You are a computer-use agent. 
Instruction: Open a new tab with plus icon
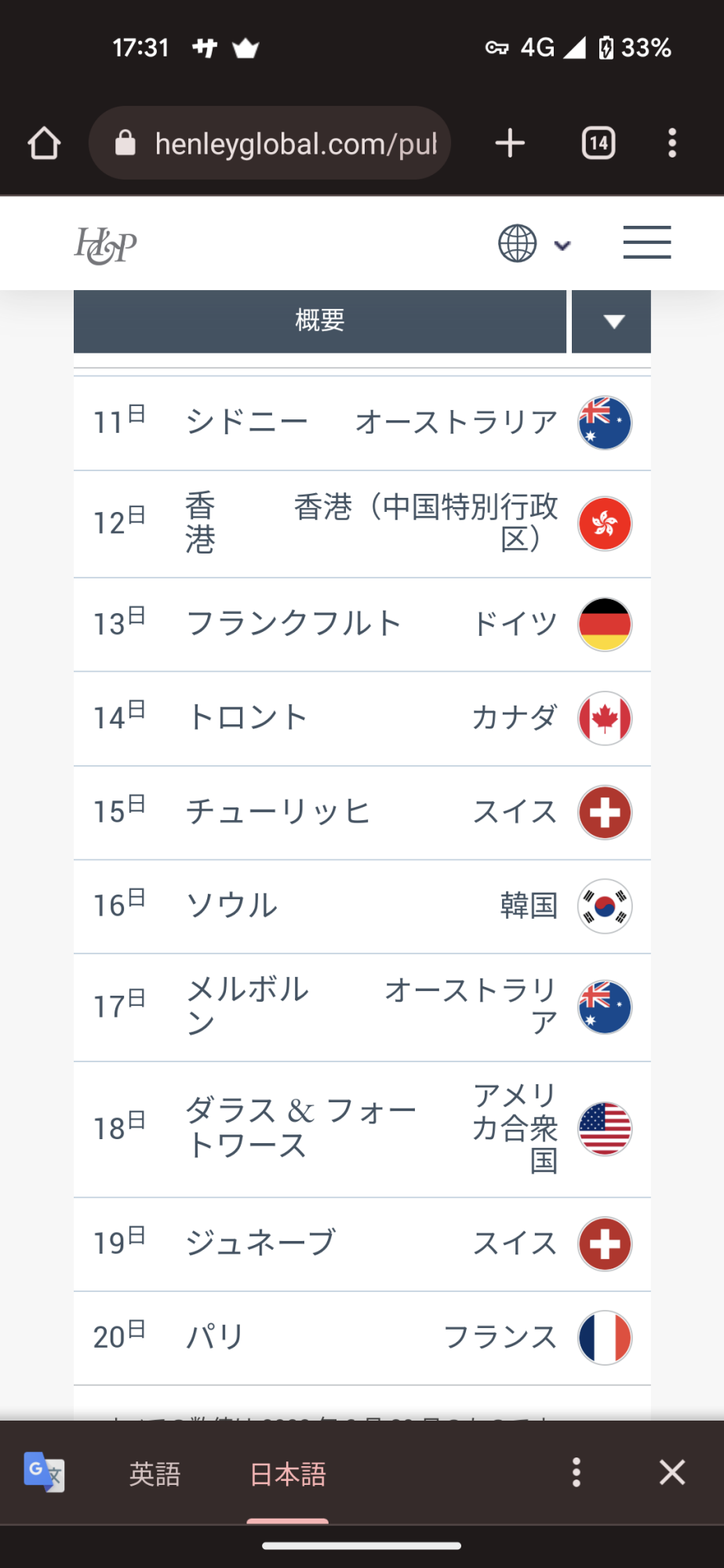click(510, 143)
